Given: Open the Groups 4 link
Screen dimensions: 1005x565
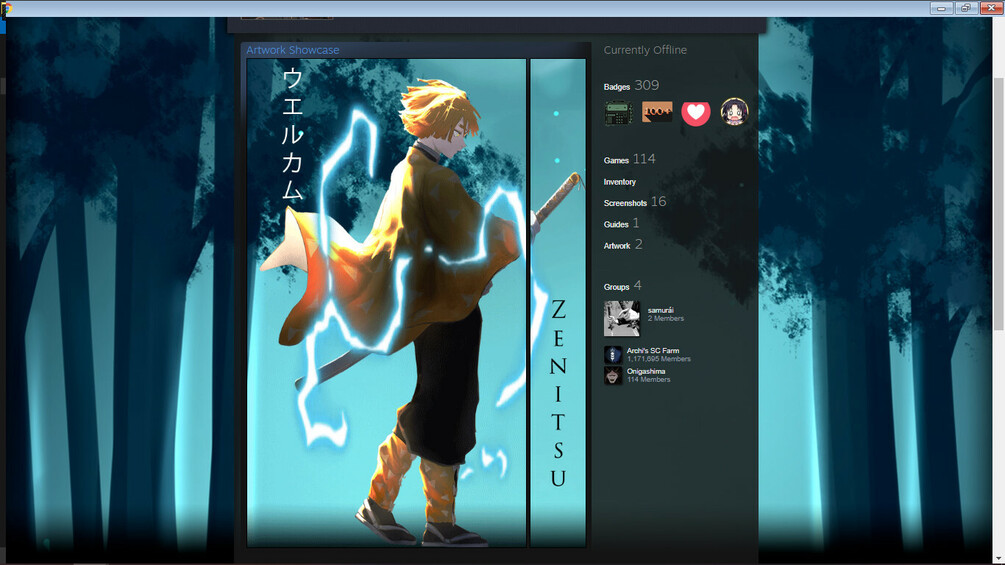Looking at the screenshot, I should click(622, 286).
